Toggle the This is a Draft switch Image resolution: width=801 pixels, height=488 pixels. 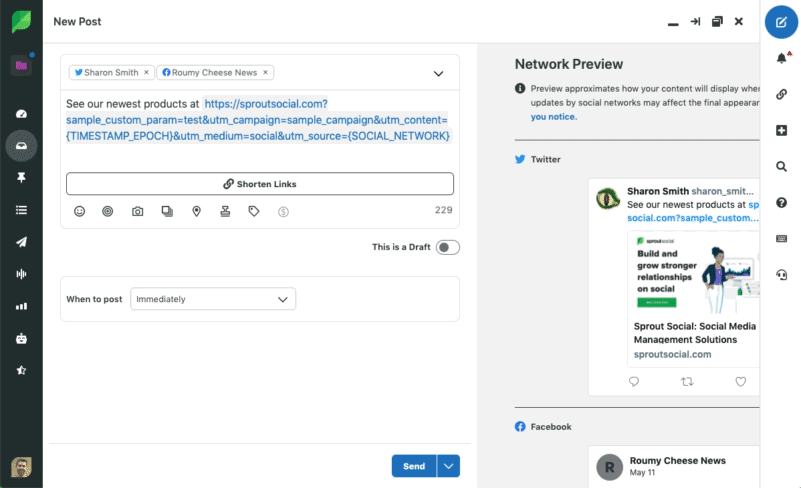(447, 247)
